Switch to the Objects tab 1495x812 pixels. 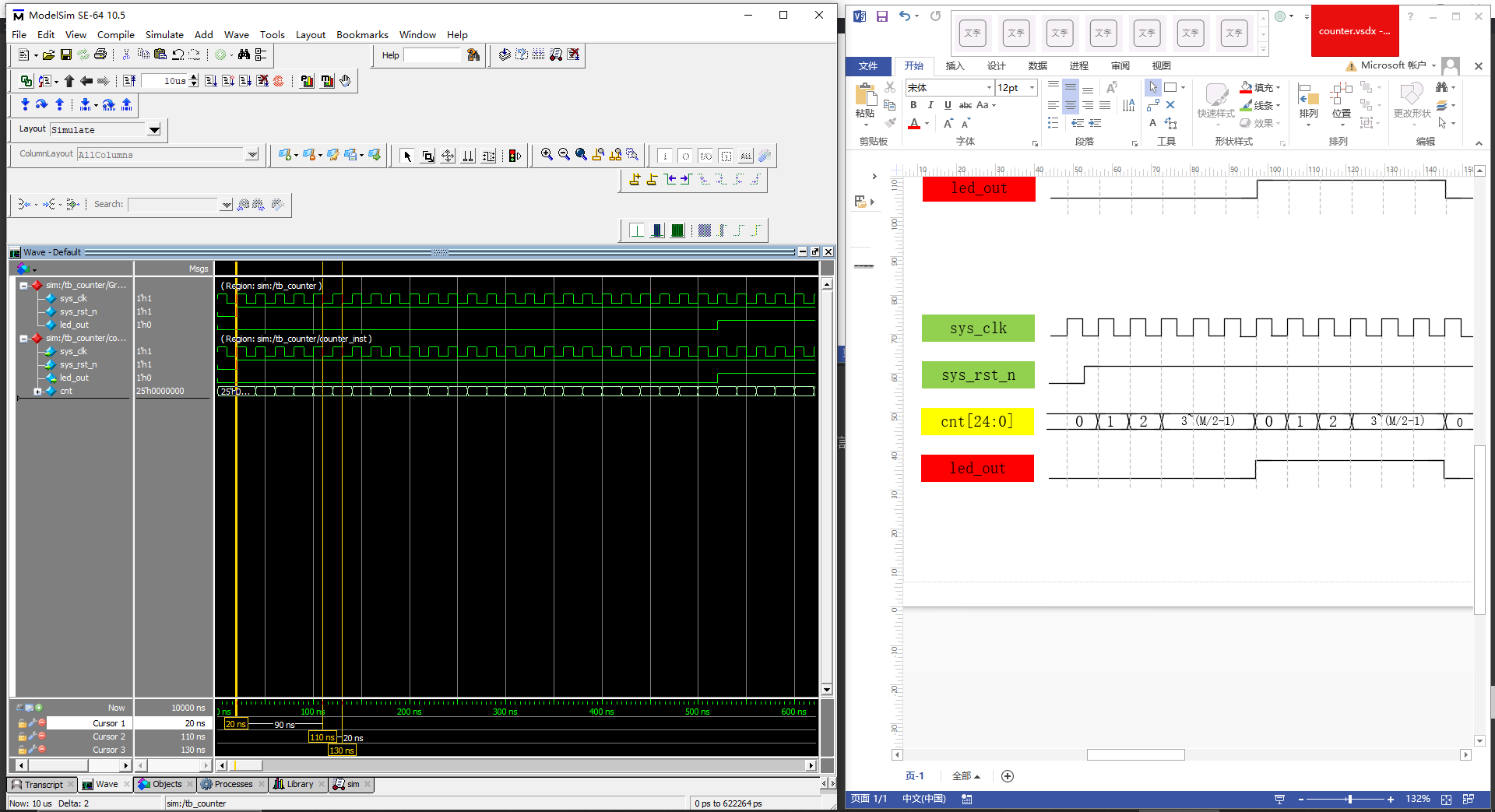click(x=166, y=784)
